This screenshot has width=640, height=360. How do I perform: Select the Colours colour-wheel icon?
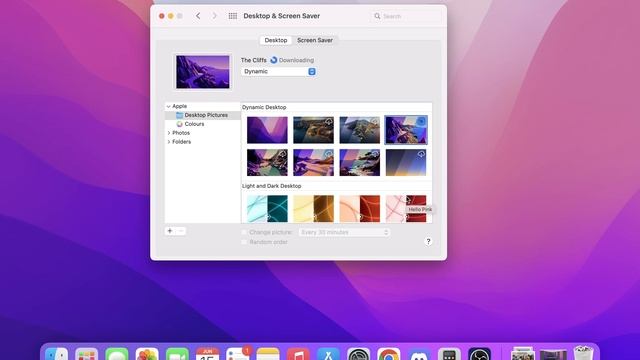180,124
